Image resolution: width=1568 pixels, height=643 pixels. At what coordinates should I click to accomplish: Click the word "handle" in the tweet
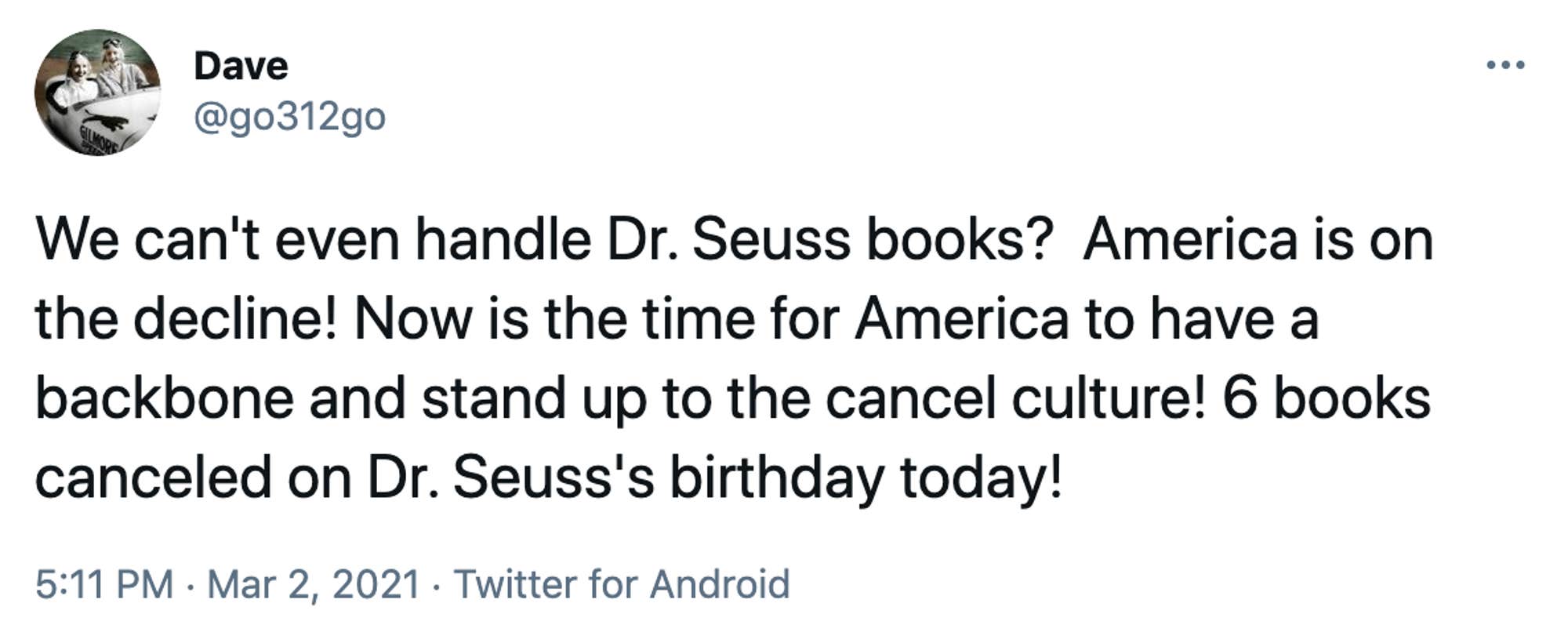pos(503,239)
